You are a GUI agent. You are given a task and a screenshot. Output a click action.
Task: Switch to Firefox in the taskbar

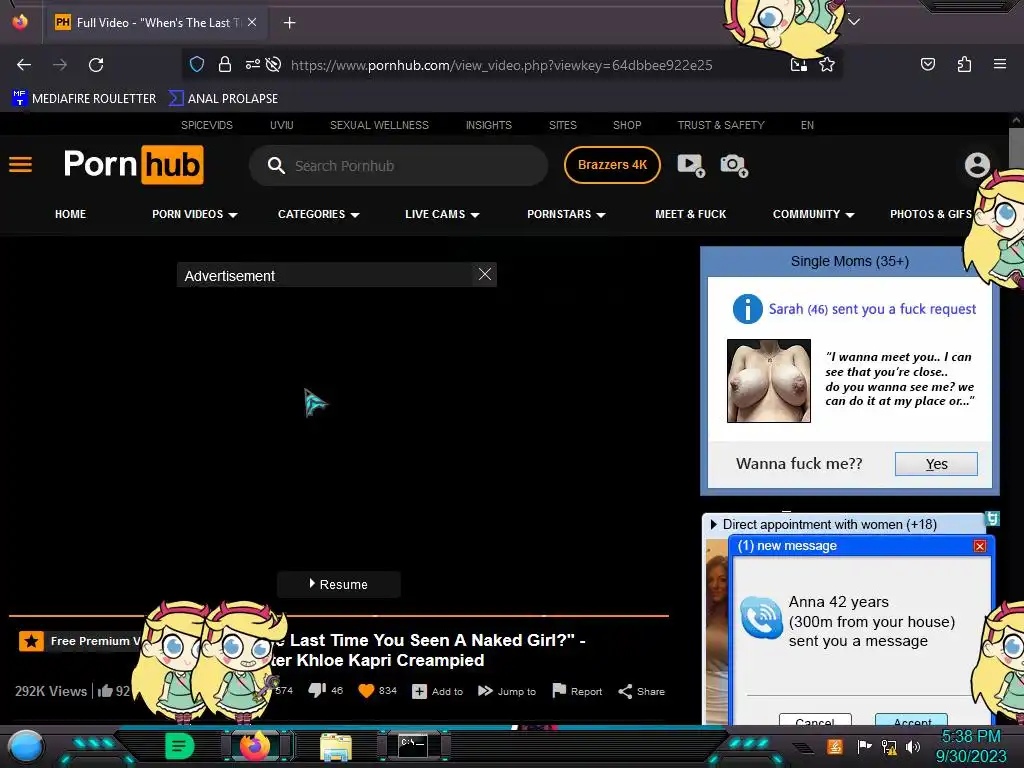point(255,746)
